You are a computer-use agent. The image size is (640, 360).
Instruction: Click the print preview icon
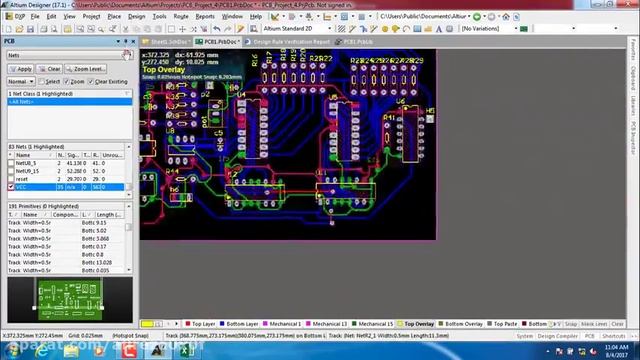point(53,29)
